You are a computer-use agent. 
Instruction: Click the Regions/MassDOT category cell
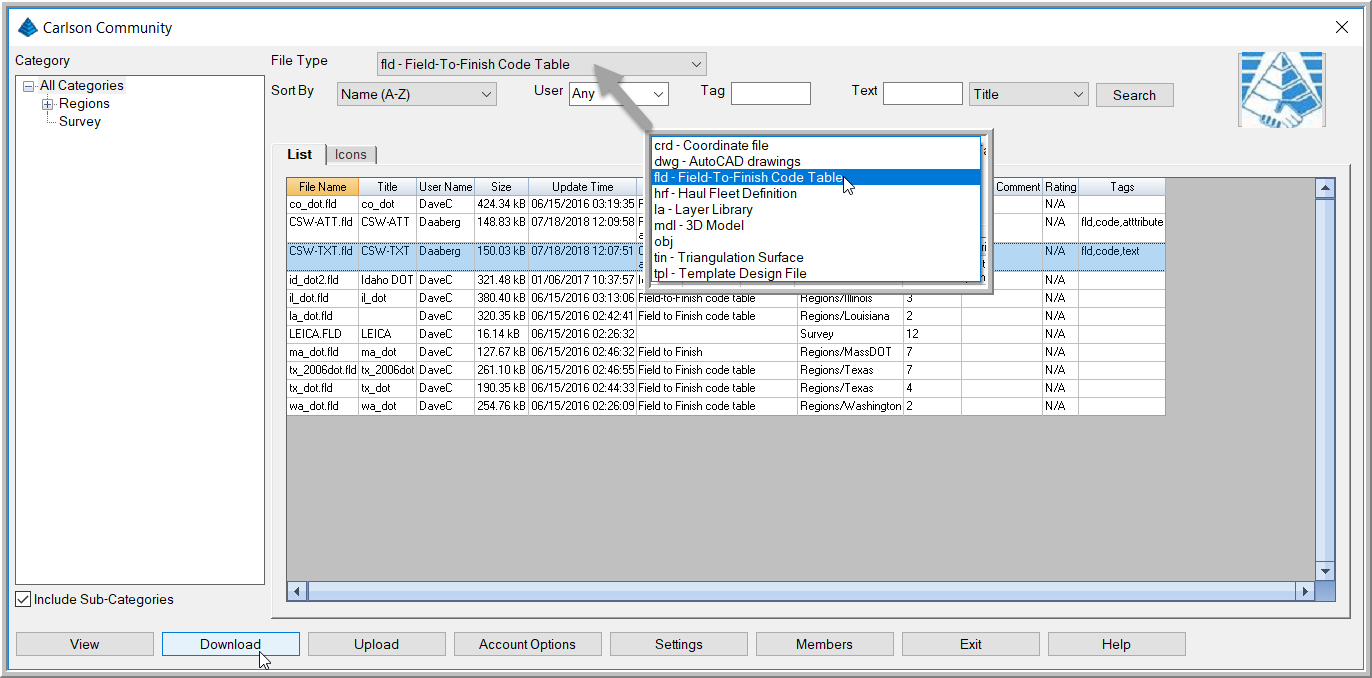coord(850,352)
